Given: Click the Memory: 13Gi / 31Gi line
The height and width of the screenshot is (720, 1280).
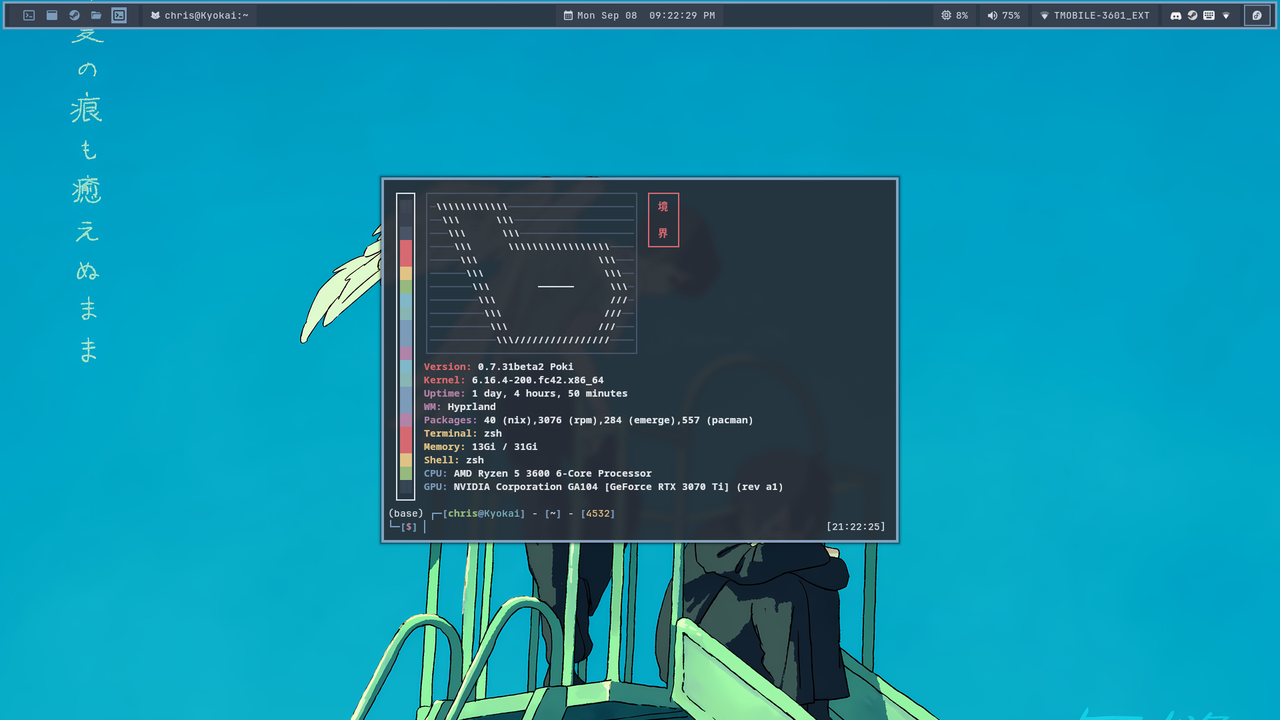Looking at the screenshot, I should pyautogui.click(x=481, y=447).
